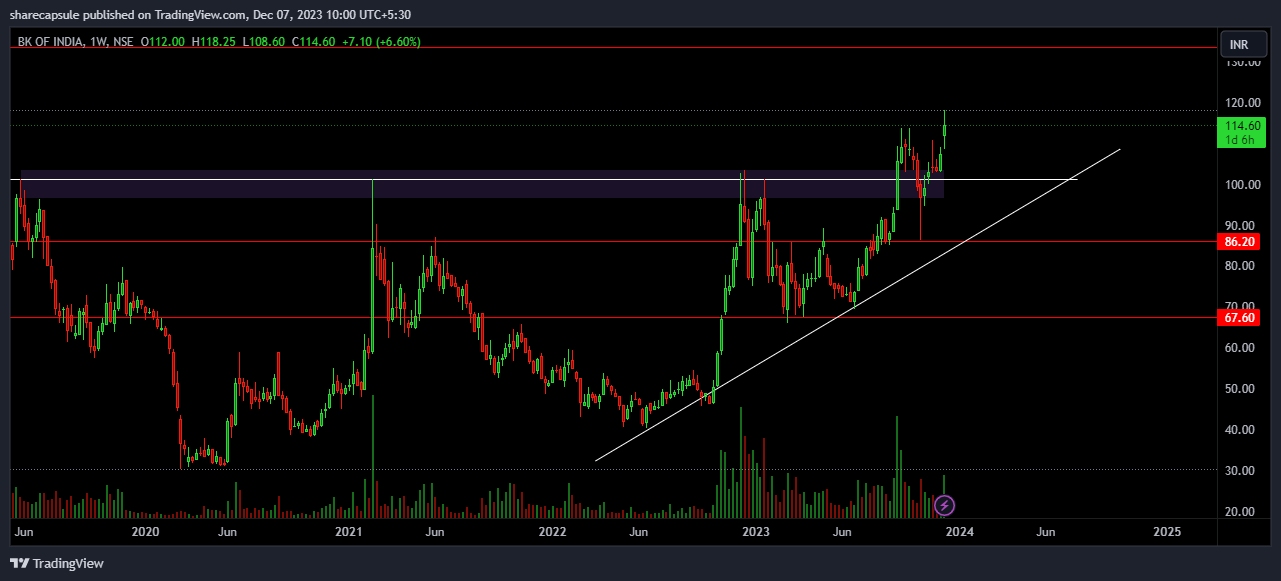Viewport: 1281px width, 581px height.
Task: Click the 2022 label on time axis
Action: pos(553,531)
